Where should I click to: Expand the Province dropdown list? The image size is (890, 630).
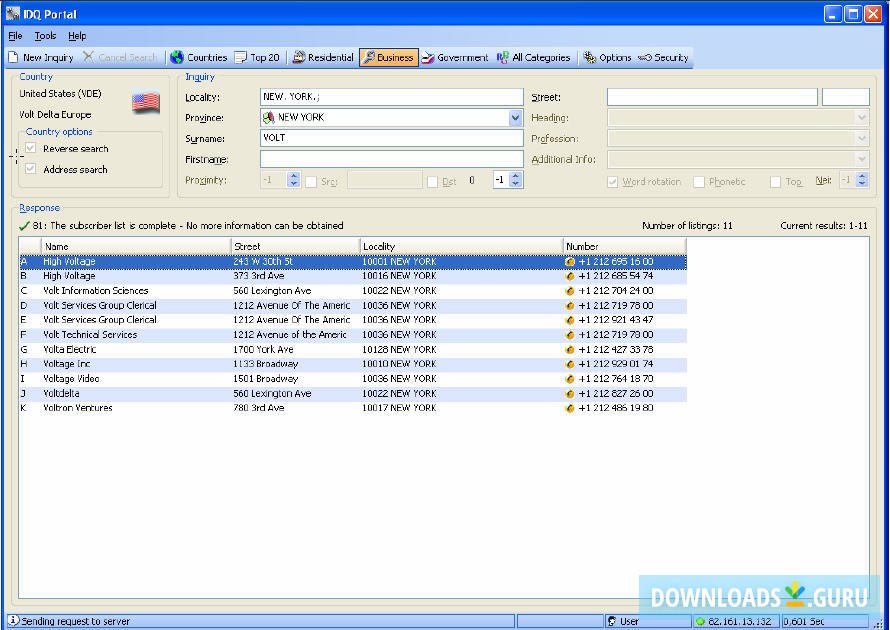[516, 118]
